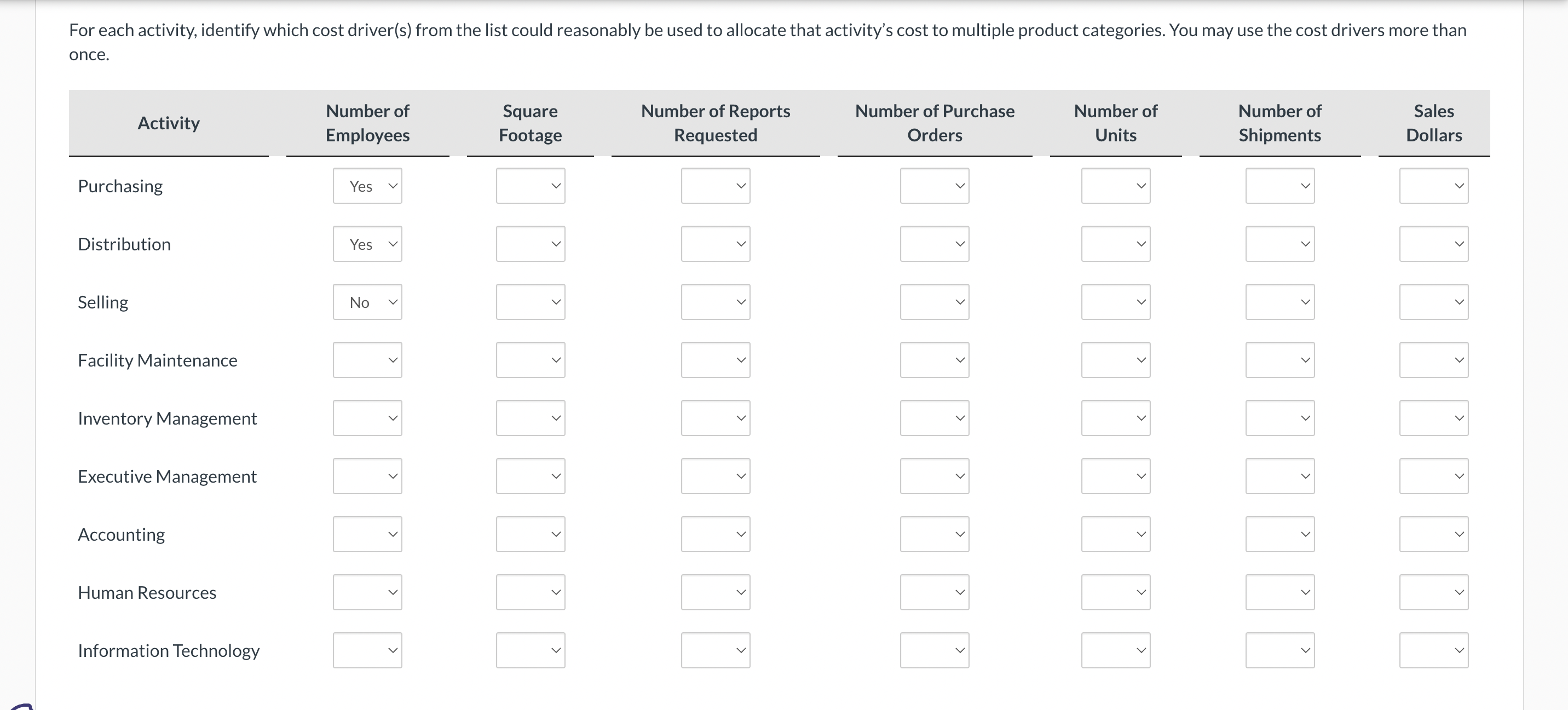Open the Number of Employees dropdown for Purchasing

tap(367, 186)
